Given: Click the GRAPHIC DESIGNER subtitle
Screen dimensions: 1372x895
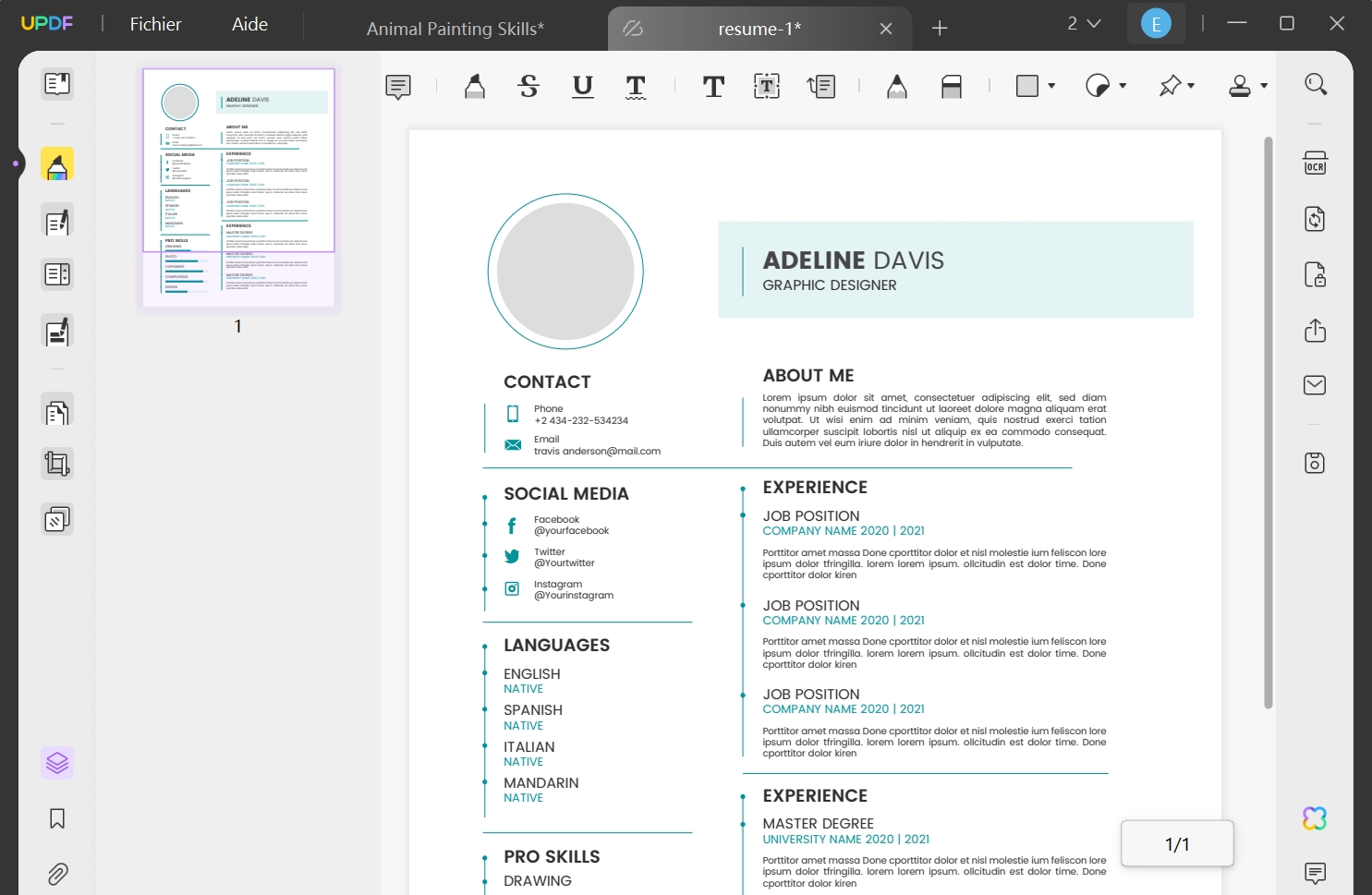Looking at the screenshot, I should click(830, 285).
